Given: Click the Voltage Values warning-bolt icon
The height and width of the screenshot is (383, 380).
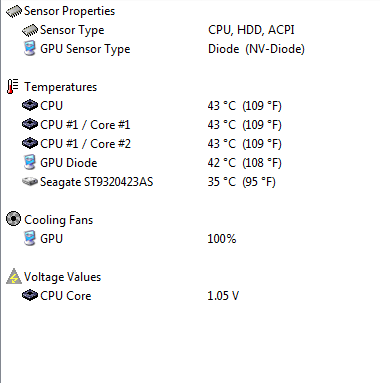Looking at the screenshot, I should pyautogui.click(x=14, y=276).
